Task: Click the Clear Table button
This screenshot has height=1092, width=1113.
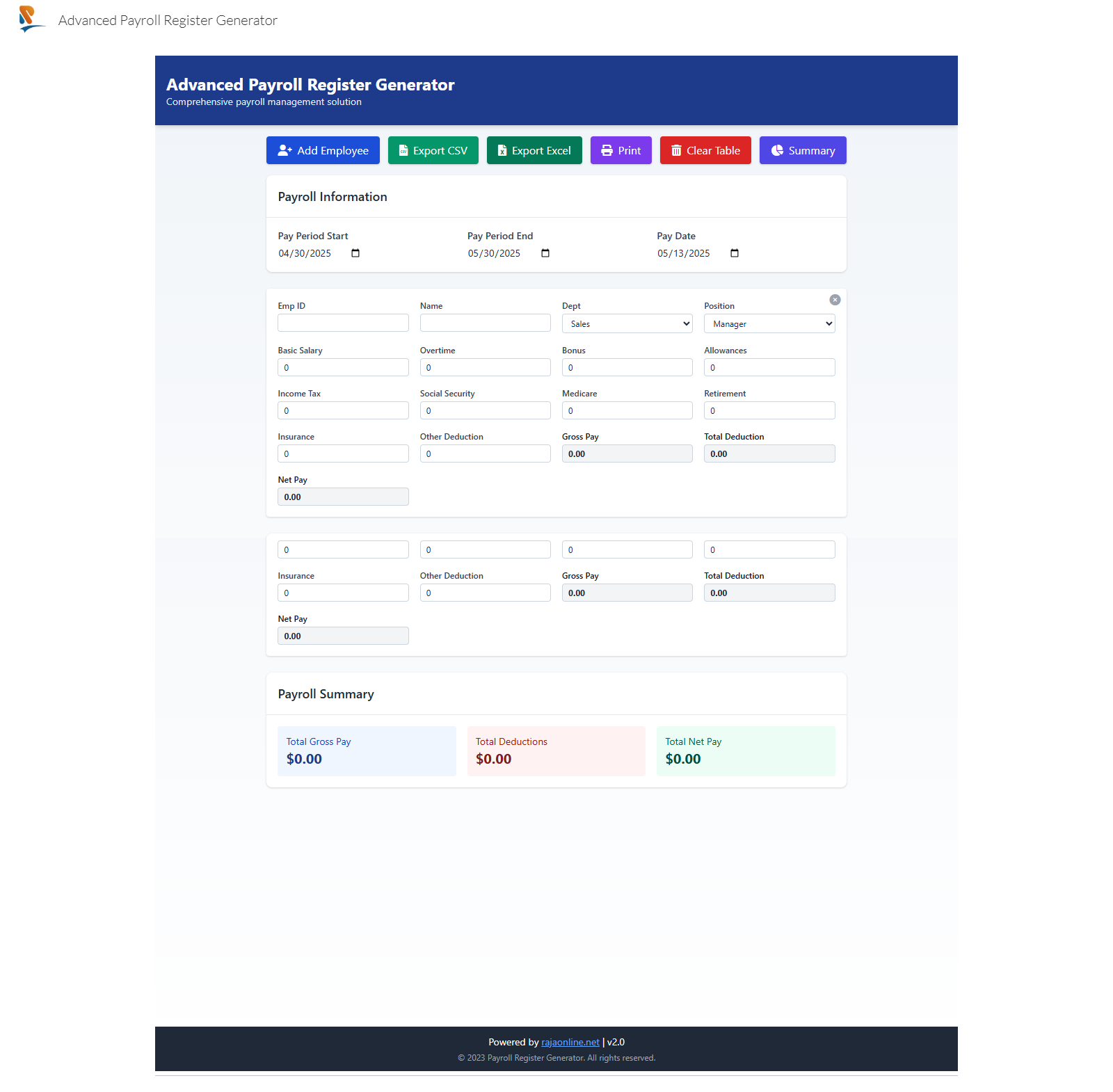Action: tap(705, 150)
